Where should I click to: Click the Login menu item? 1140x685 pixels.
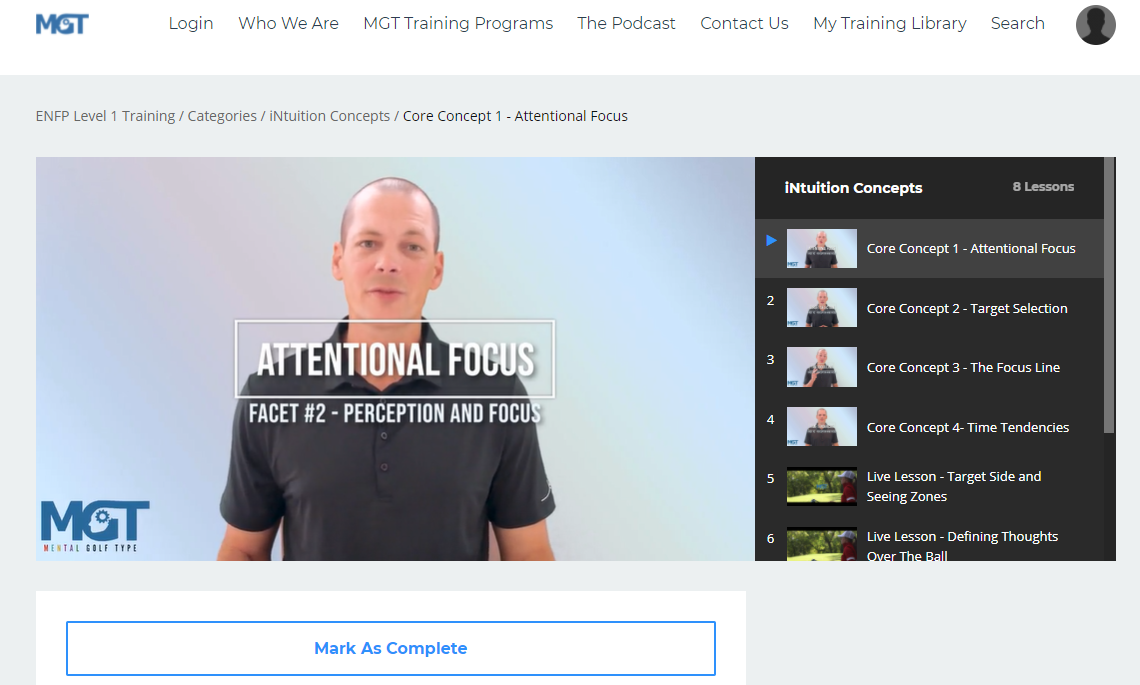[190, 23]
